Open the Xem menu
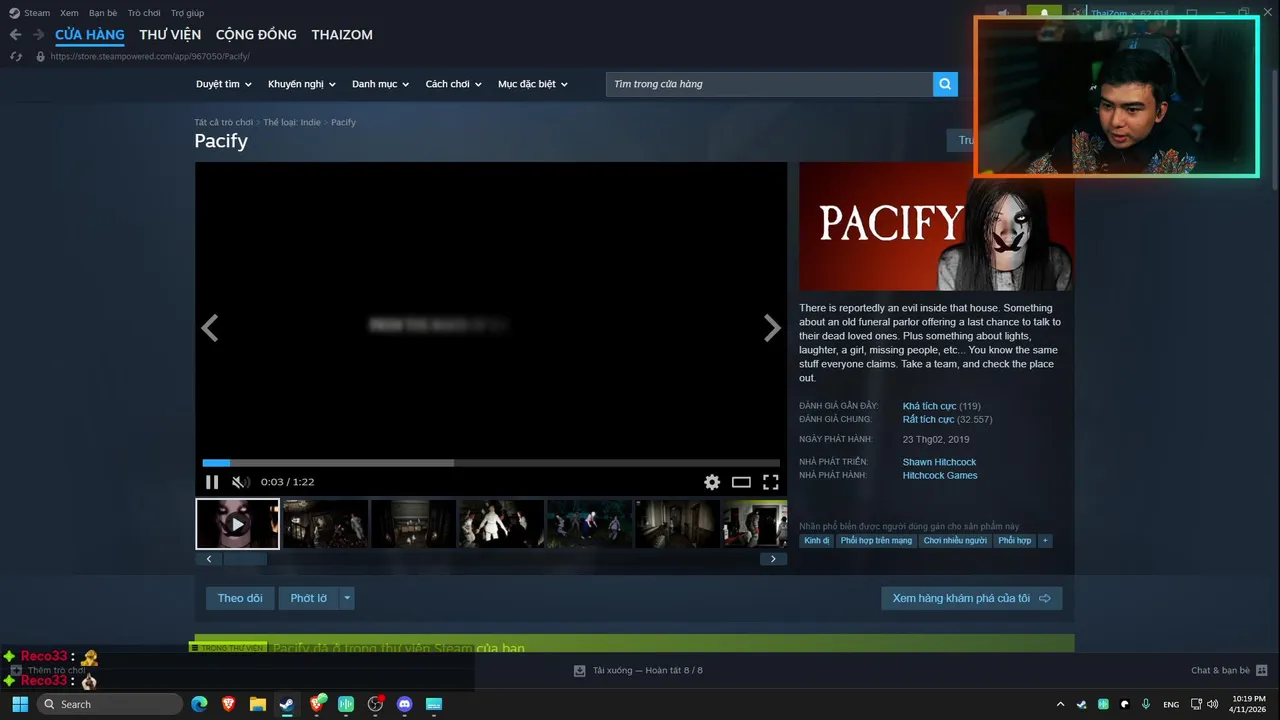 (x=69, y=13)
